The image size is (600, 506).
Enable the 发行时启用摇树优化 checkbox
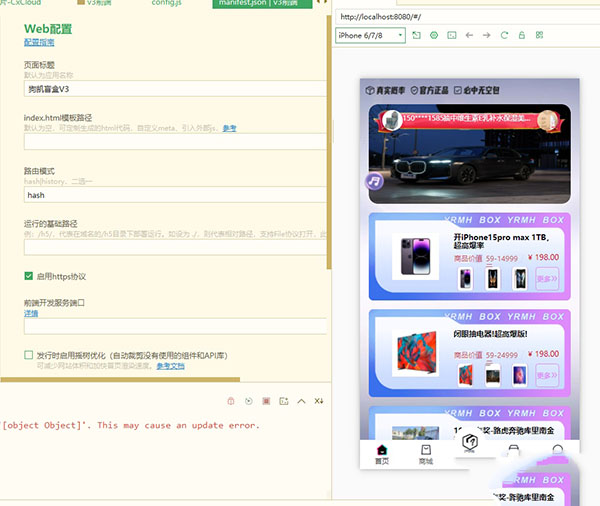point(29,355)
